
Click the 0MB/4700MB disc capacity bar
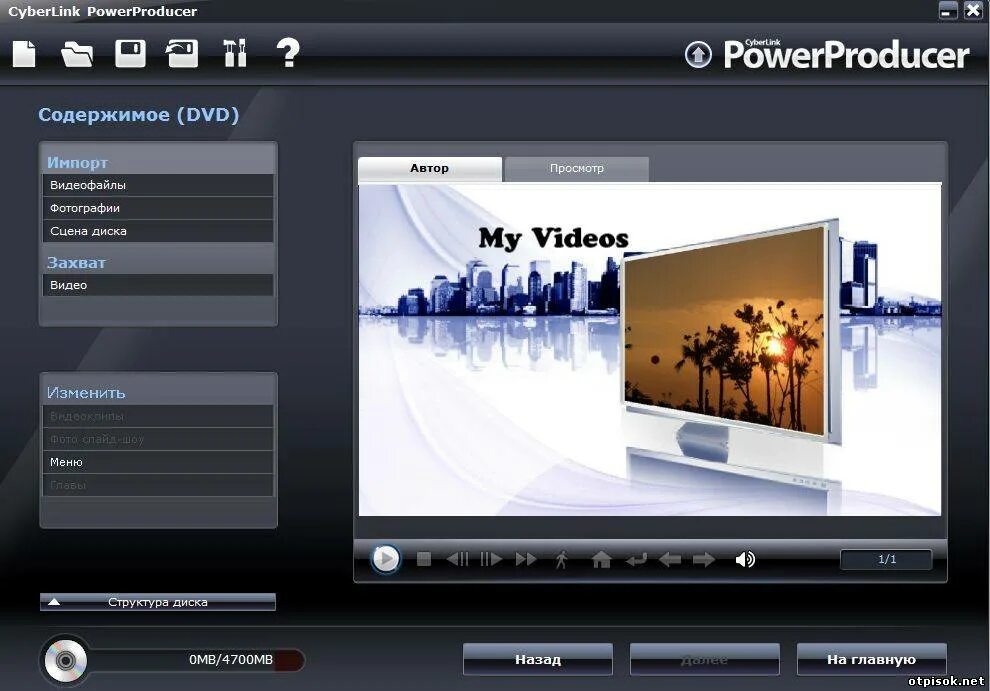[196, 660]
